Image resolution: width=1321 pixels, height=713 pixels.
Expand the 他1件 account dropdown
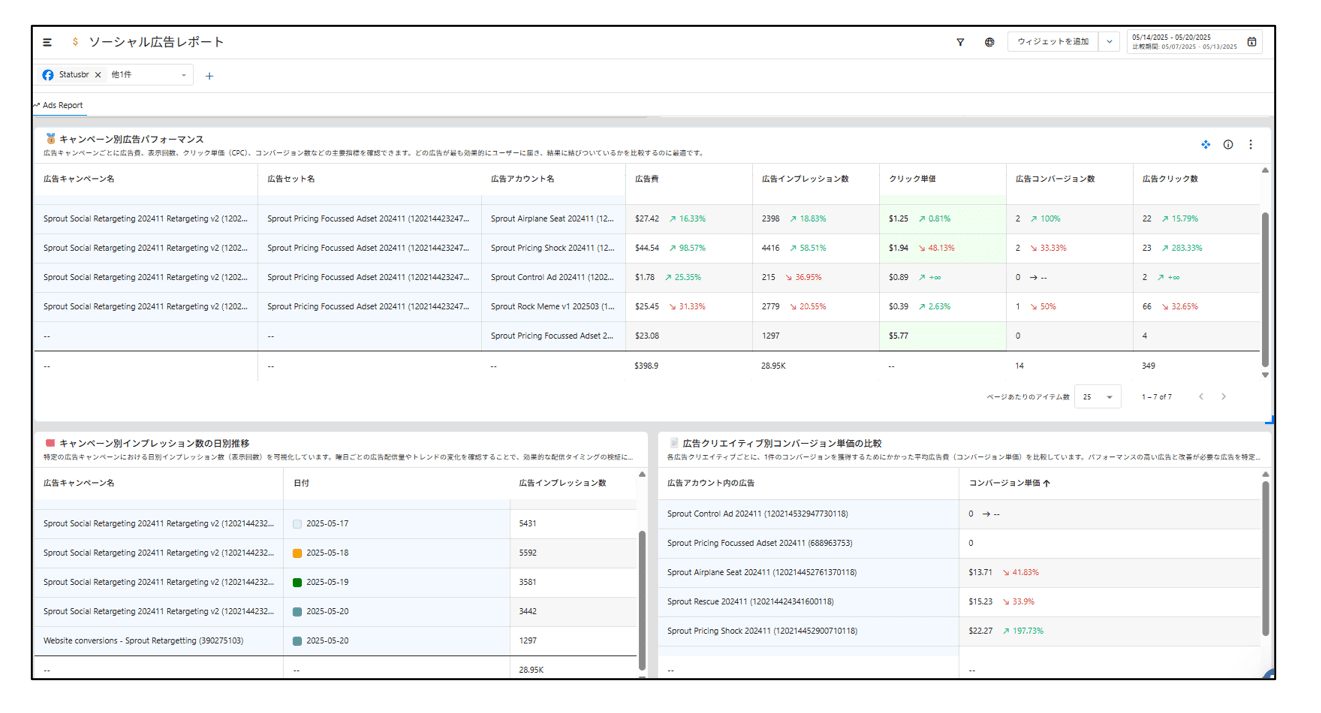coord(183,75)
